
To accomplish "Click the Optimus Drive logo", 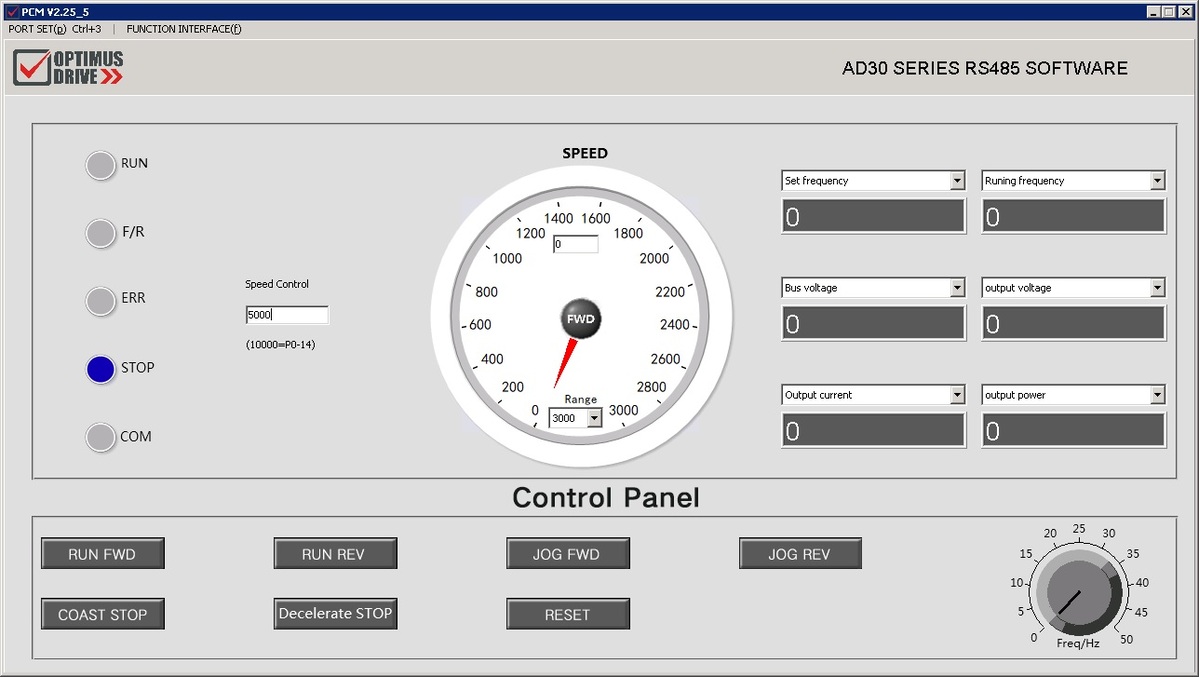I will [x=69, y=68].
